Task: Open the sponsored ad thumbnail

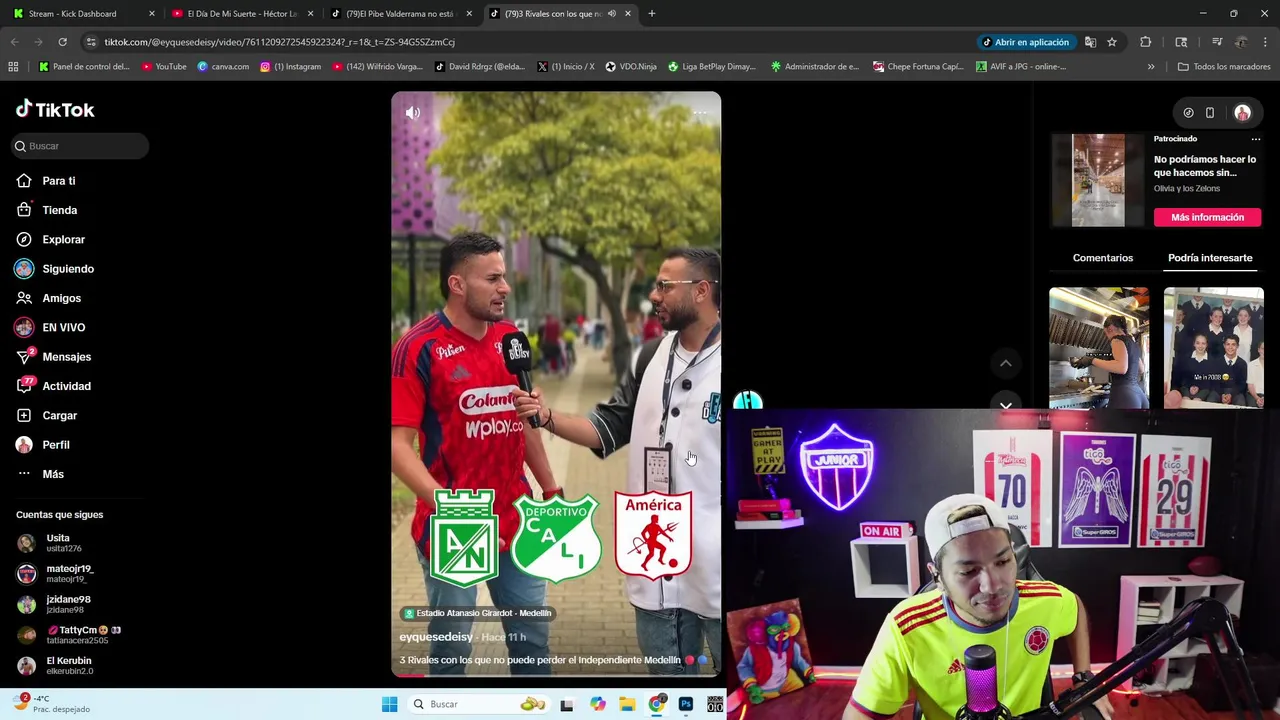Action: point(1098,181)
